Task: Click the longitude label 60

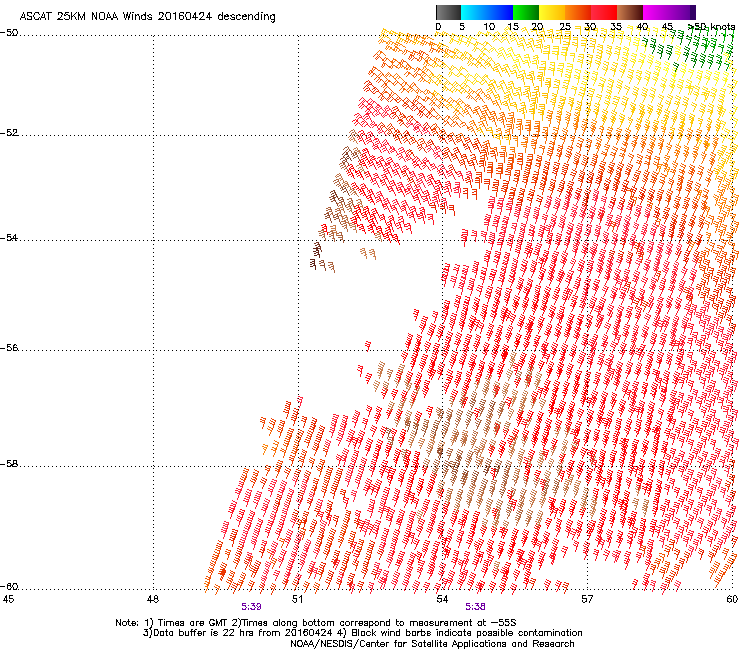Action: pos(732,599)
